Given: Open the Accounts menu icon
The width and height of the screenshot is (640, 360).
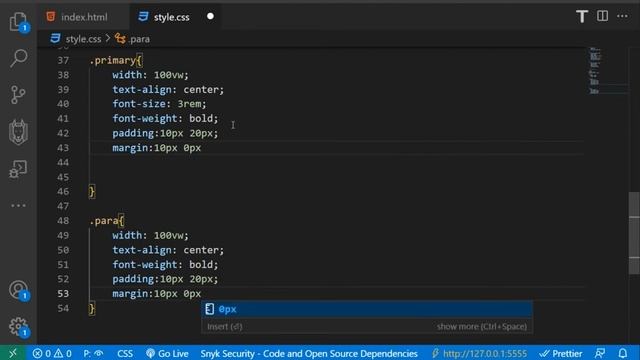Looking at the screenshot, I should pos(18,290).
